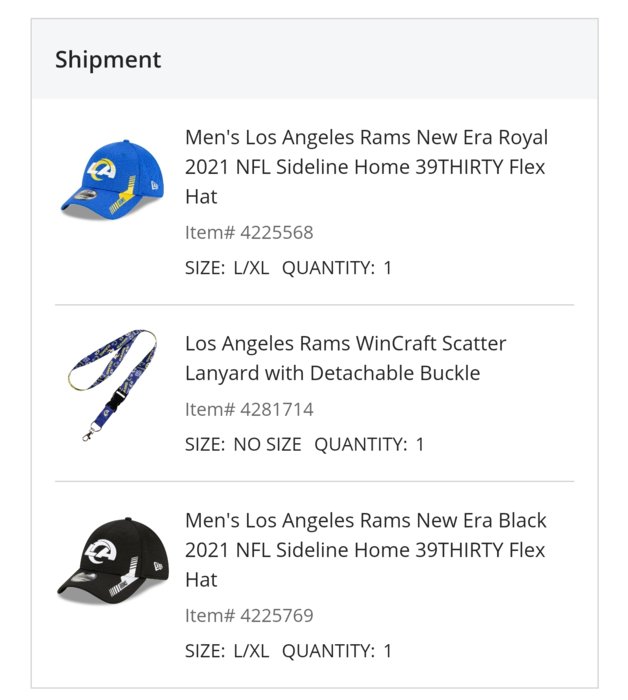Select the Item# 4225769 text
The width and height of the screenshot is (628, 700).
pyautogui.click(x=249, y=616)
